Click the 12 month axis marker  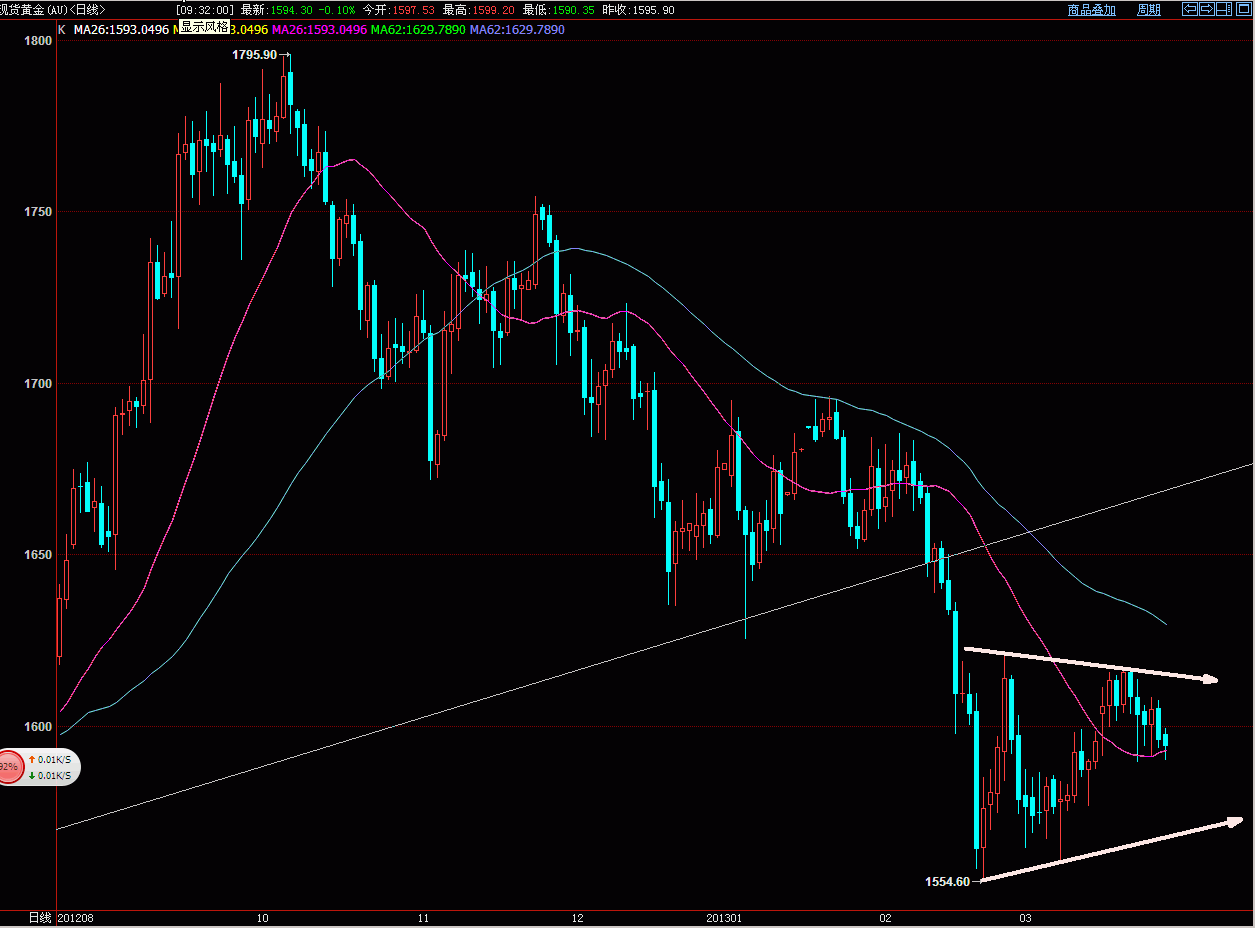[577, 917]
